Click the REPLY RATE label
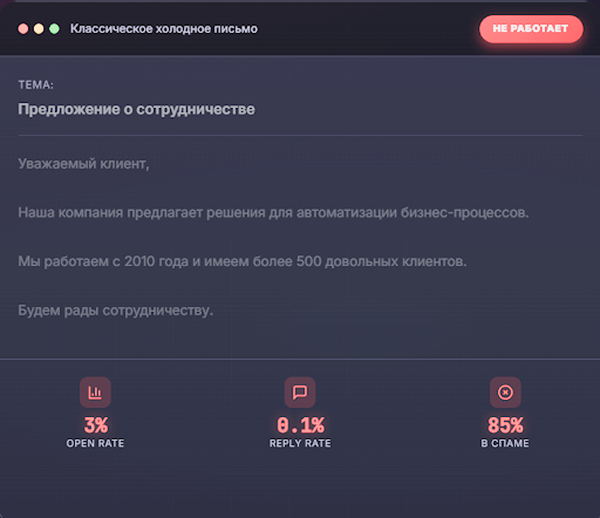The image size is (600, 518). click(300, 443)
